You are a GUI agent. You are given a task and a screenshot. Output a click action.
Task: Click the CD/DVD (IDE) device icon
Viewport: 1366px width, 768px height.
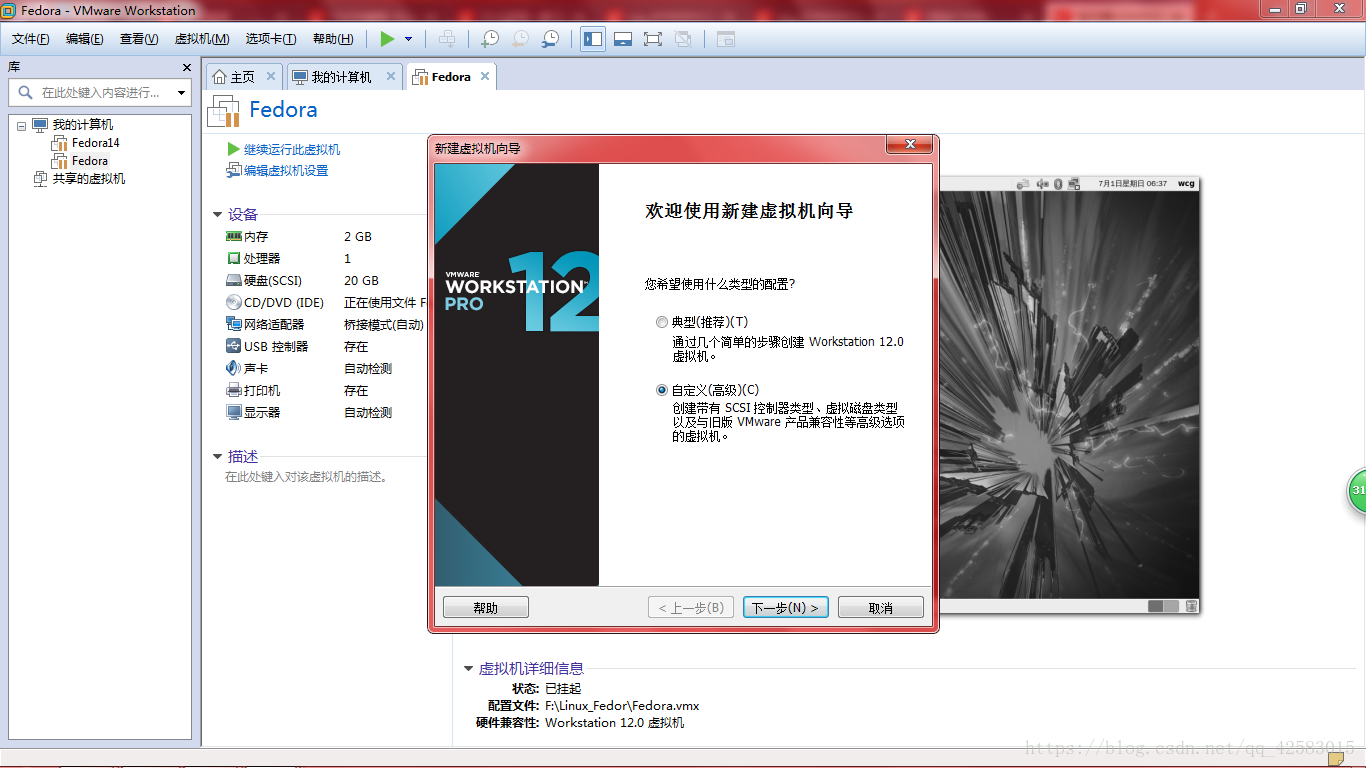point(234,303)
